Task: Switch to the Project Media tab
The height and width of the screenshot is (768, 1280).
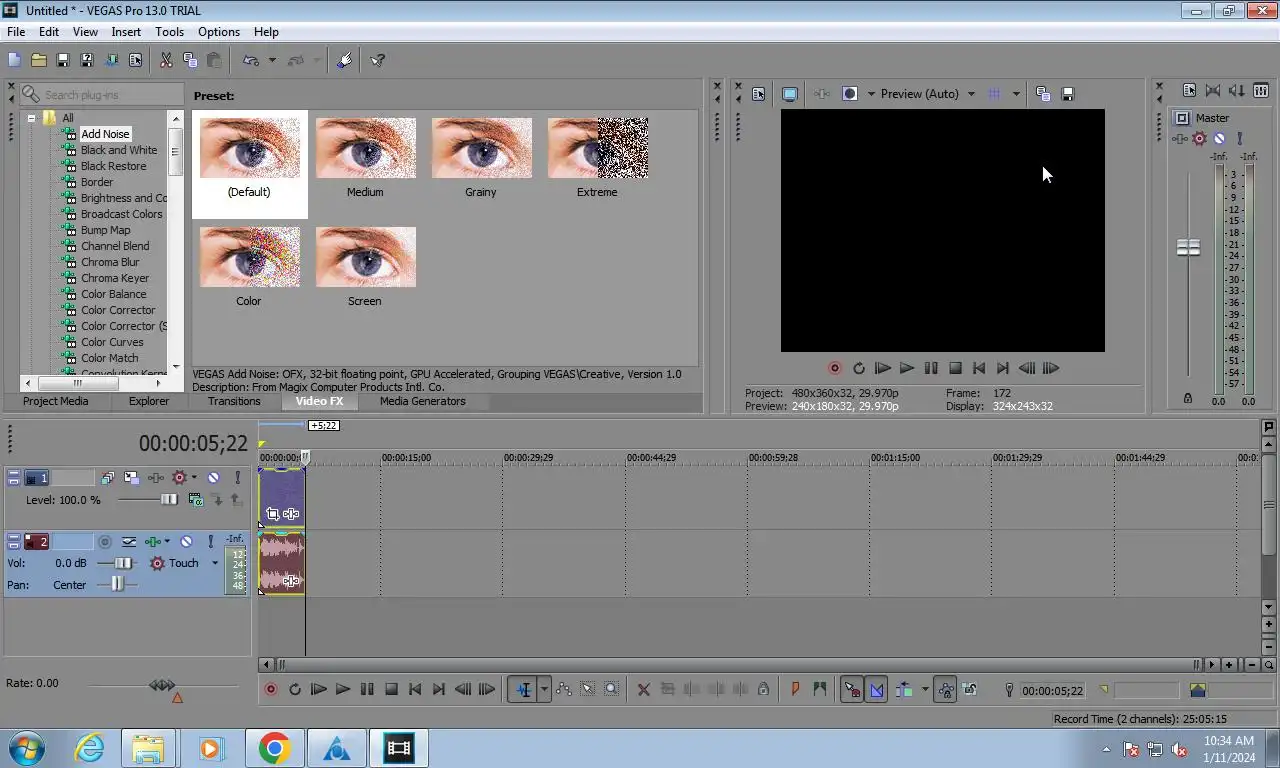Action: [x=55, y=401]
